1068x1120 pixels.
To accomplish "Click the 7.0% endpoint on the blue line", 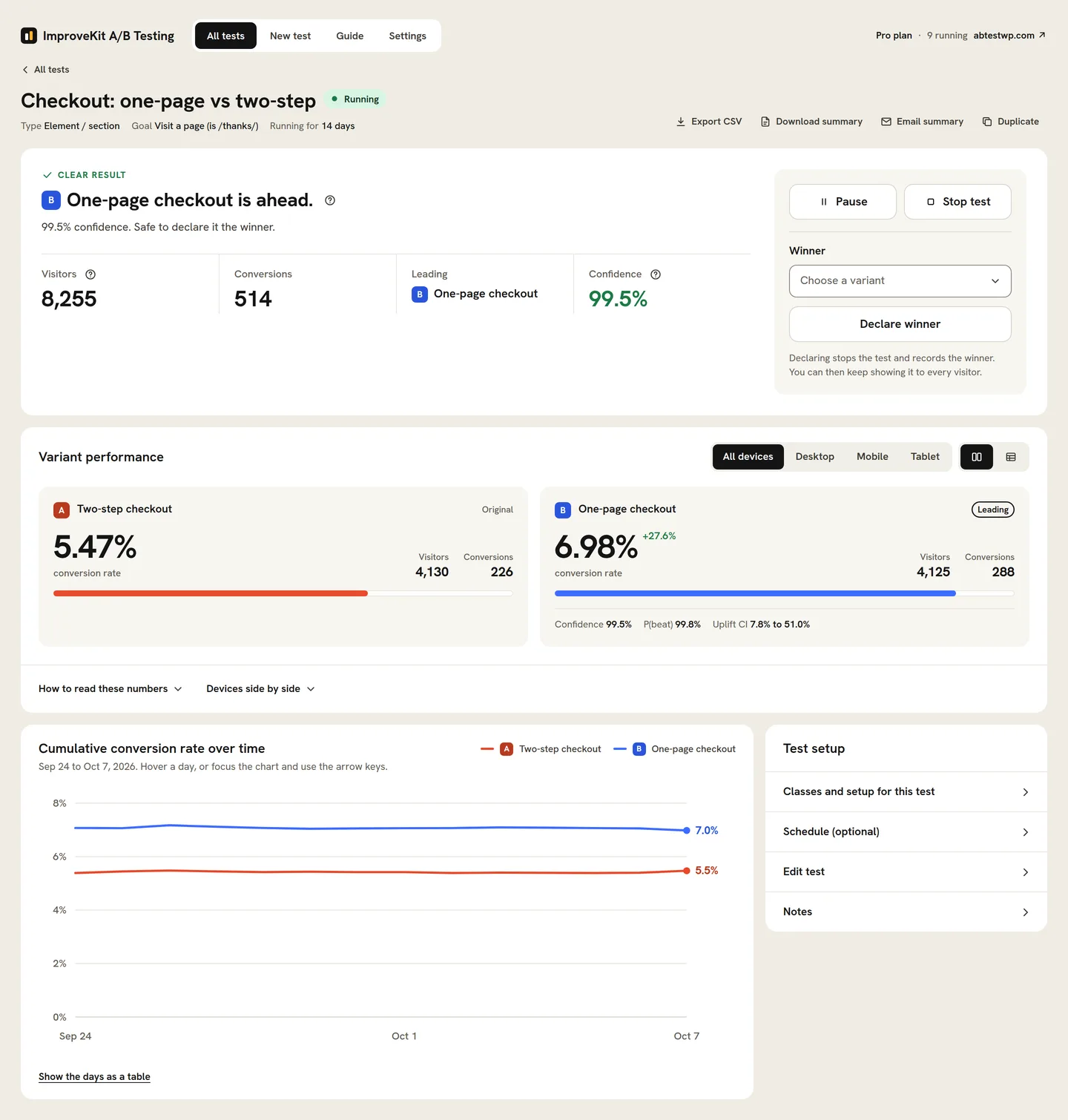I will tap(687, 831).
